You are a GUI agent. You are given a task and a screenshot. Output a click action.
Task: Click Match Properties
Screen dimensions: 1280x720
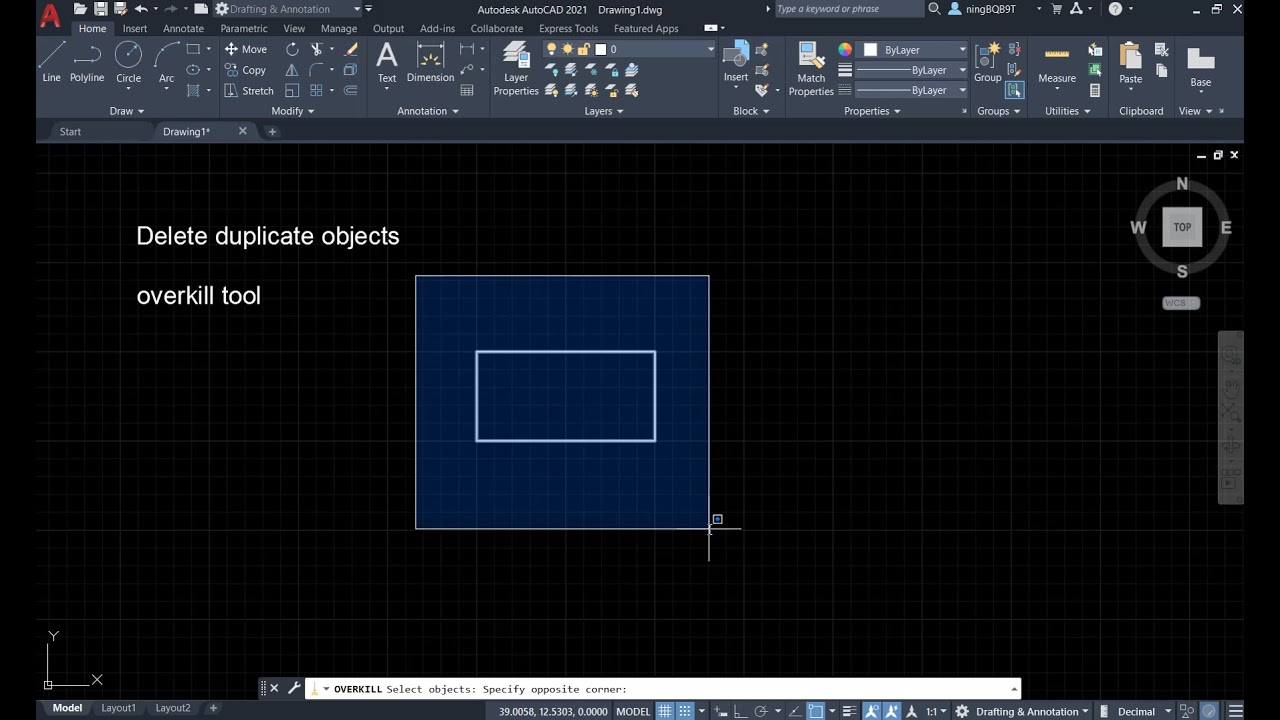click(811, 68)
